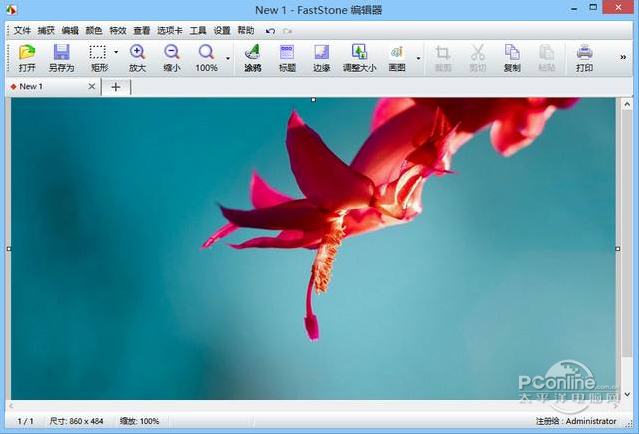Add a new tab with plus button

[116, 87]
